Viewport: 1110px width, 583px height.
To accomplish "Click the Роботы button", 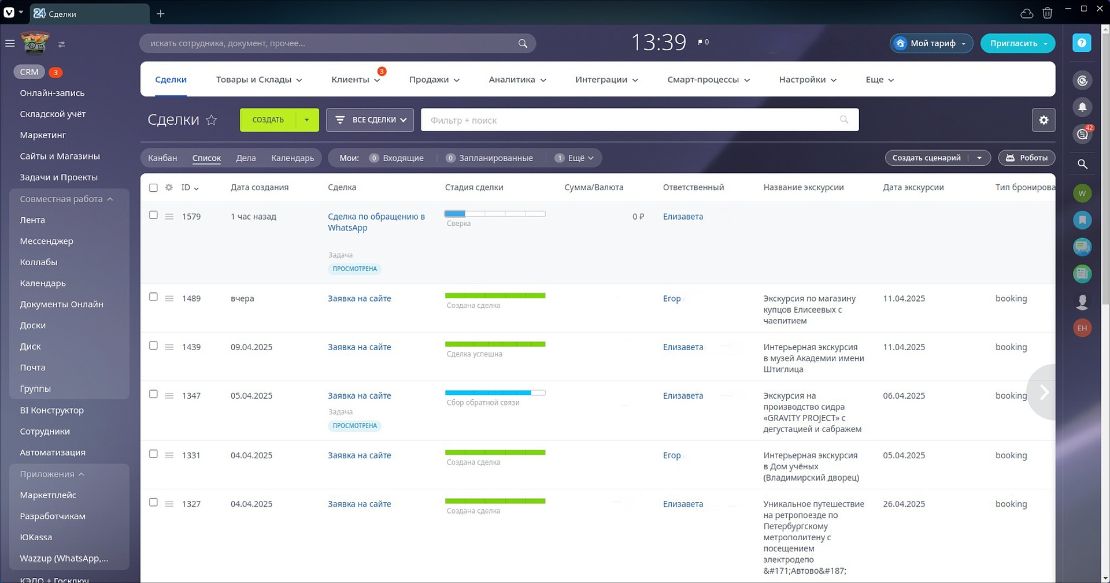I will pyautogui.click(x=1026, y=158).
